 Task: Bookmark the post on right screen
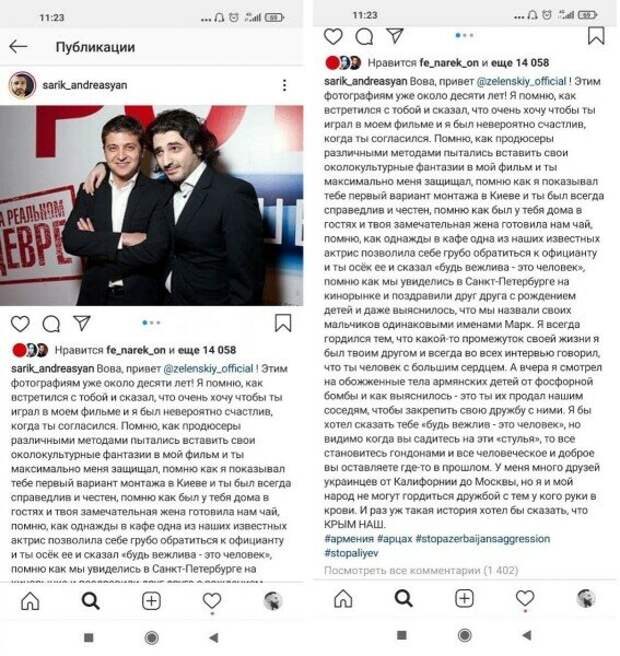(x=596, y=36)
